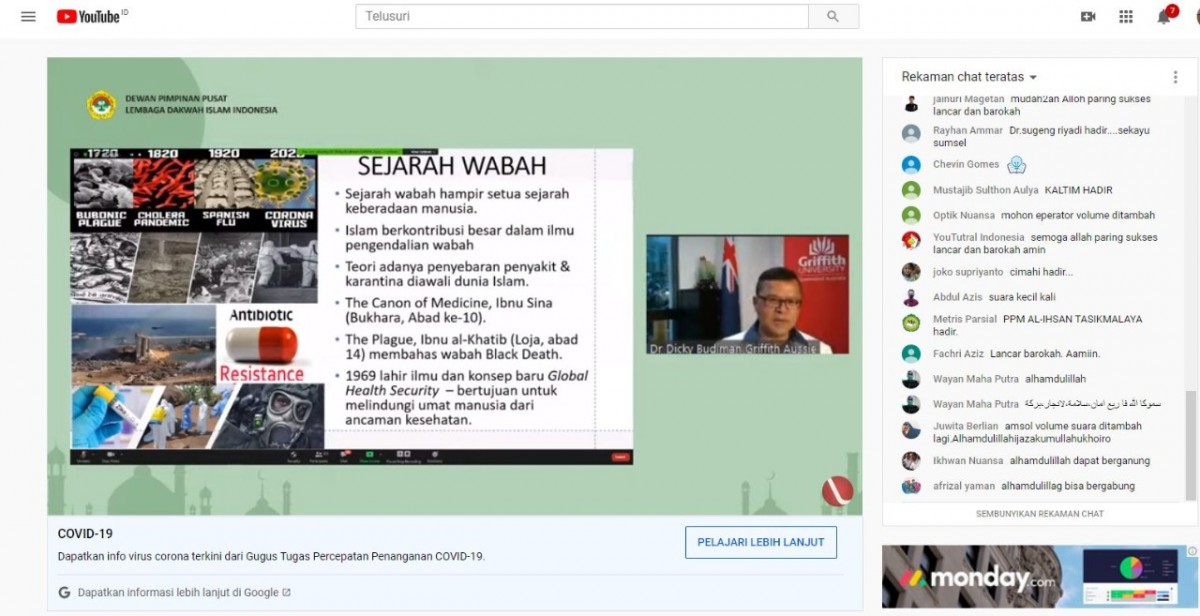Open the notifications bell

tap(1164, 16)
